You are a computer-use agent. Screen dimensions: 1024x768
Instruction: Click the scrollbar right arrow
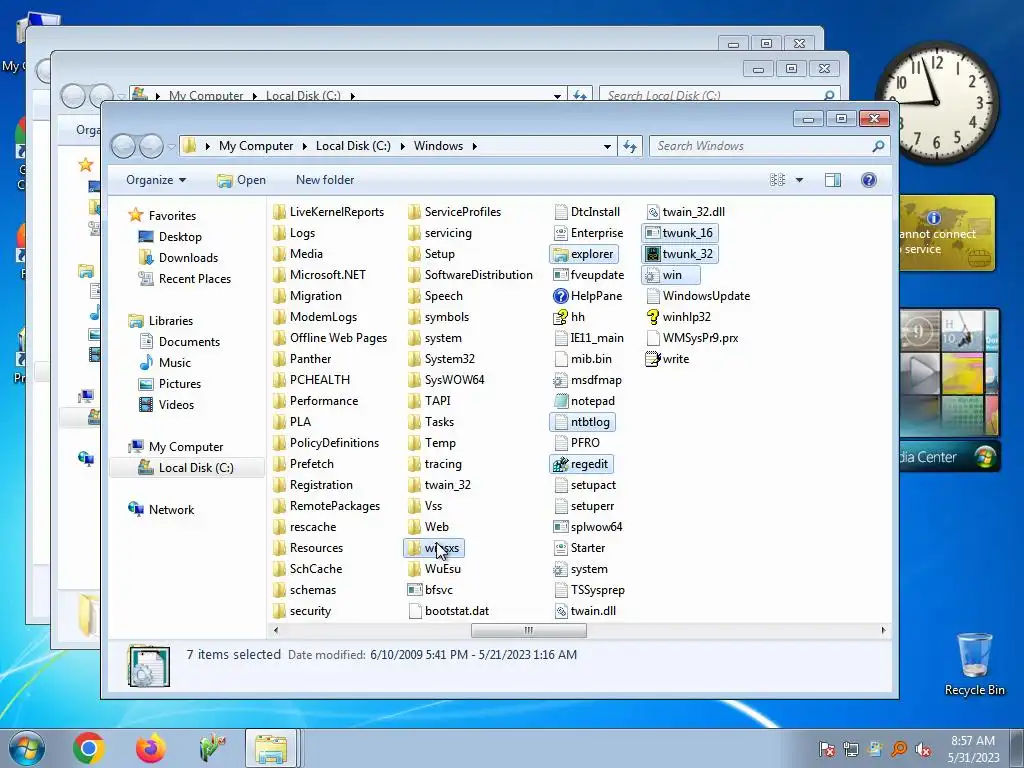[x=883, y=630]
